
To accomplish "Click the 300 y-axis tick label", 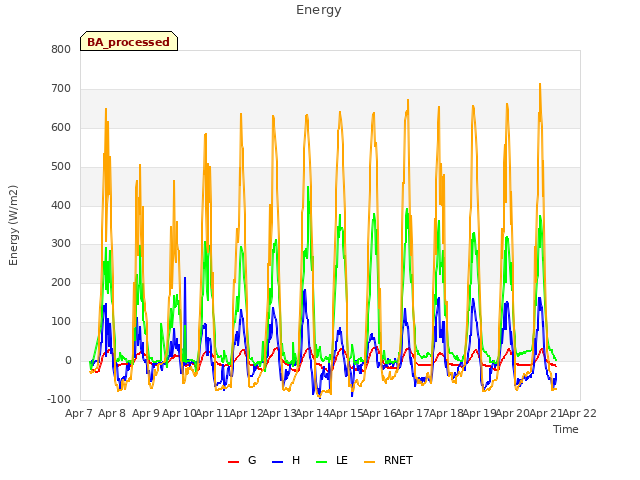I will point(61,244).
